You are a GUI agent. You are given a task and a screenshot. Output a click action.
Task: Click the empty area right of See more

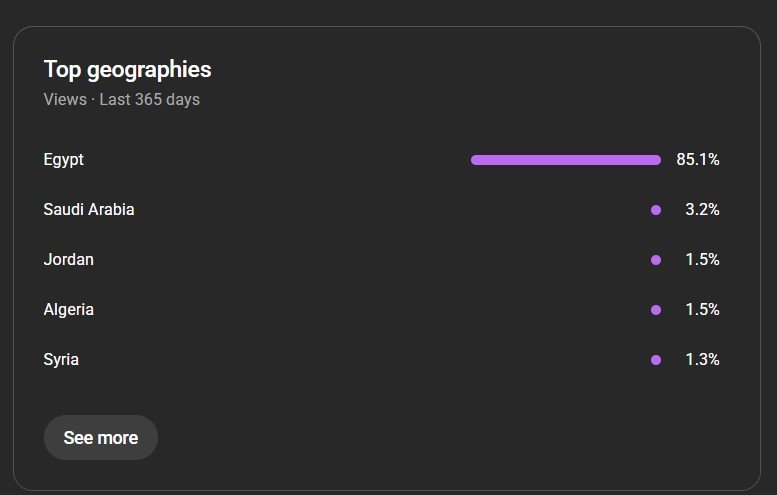[x=450, y=438]
